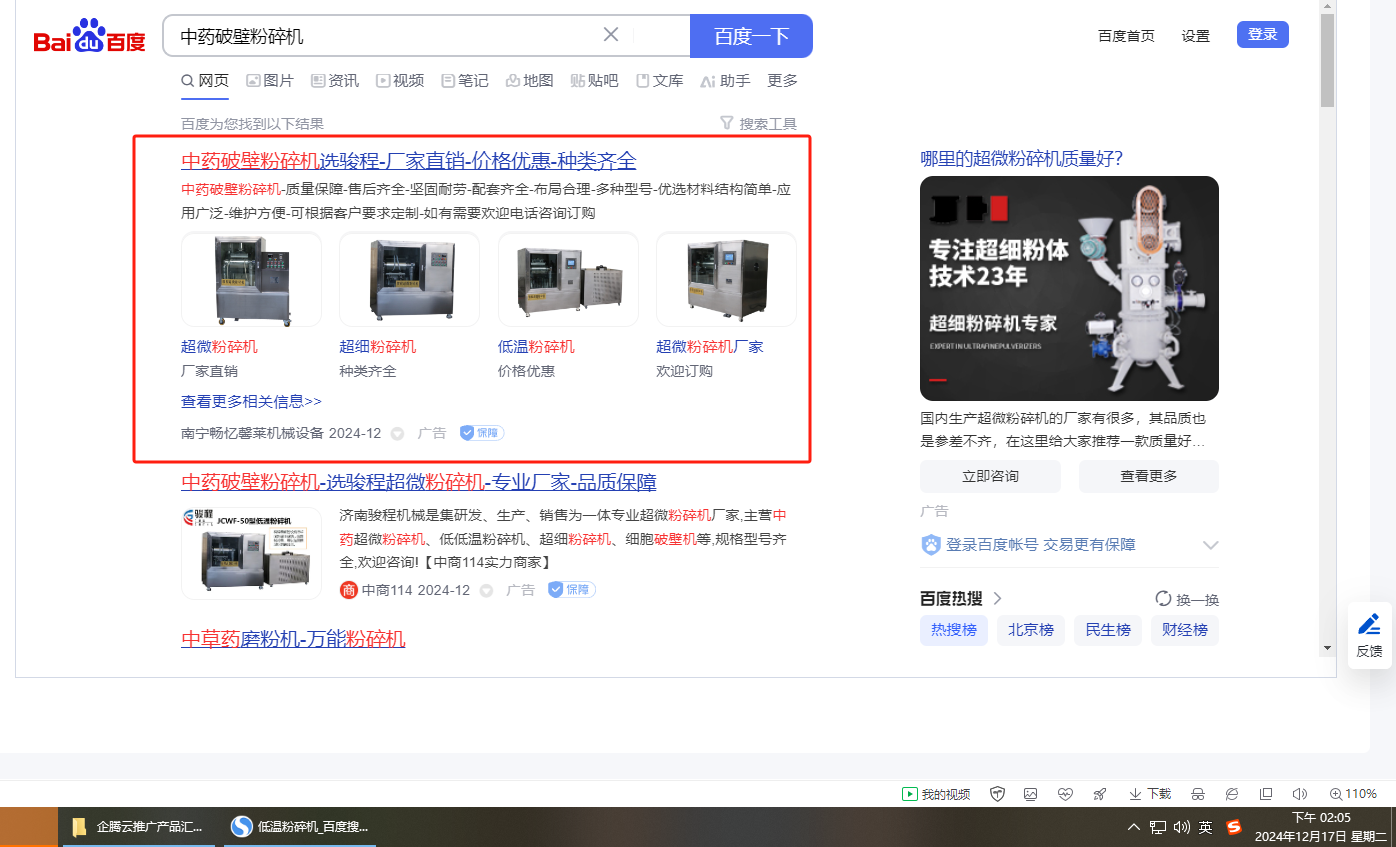The height and width of the screenshot is (847, 1396).
Task: Select the 财经榜 tab
Action: tap(1185, 630)
